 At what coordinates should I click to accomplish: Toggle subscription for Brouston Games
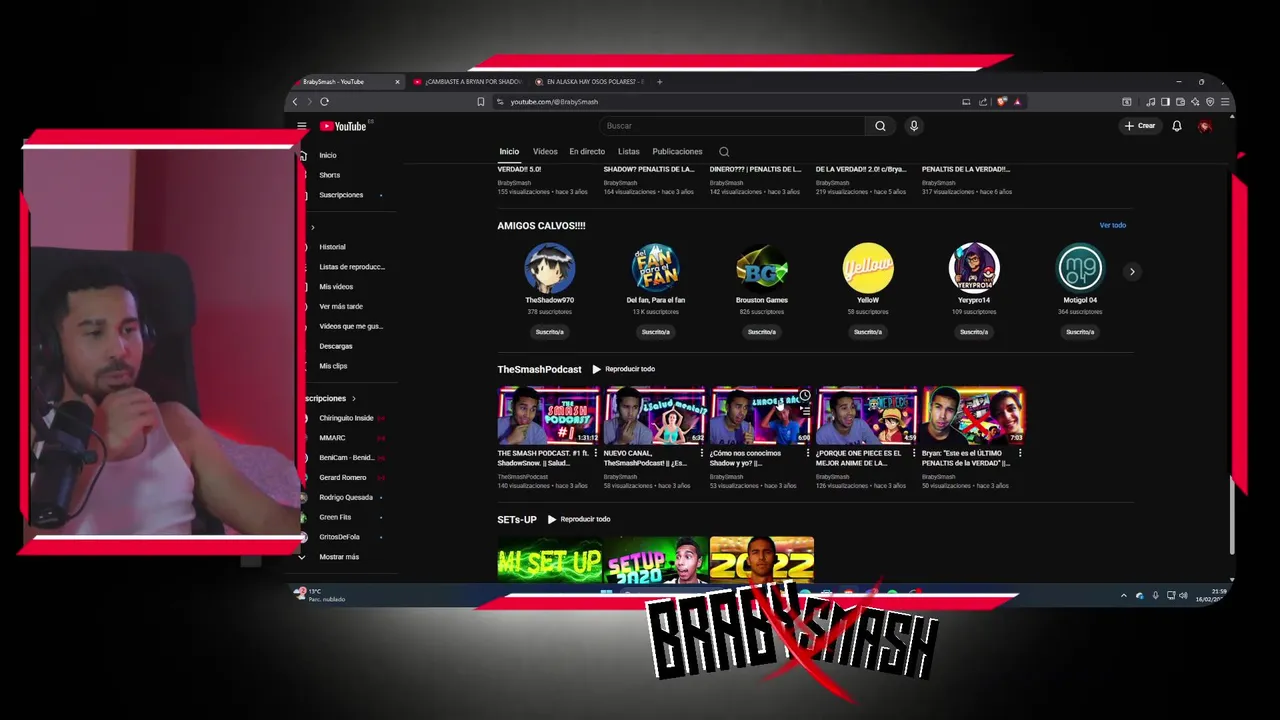[762, 332]
